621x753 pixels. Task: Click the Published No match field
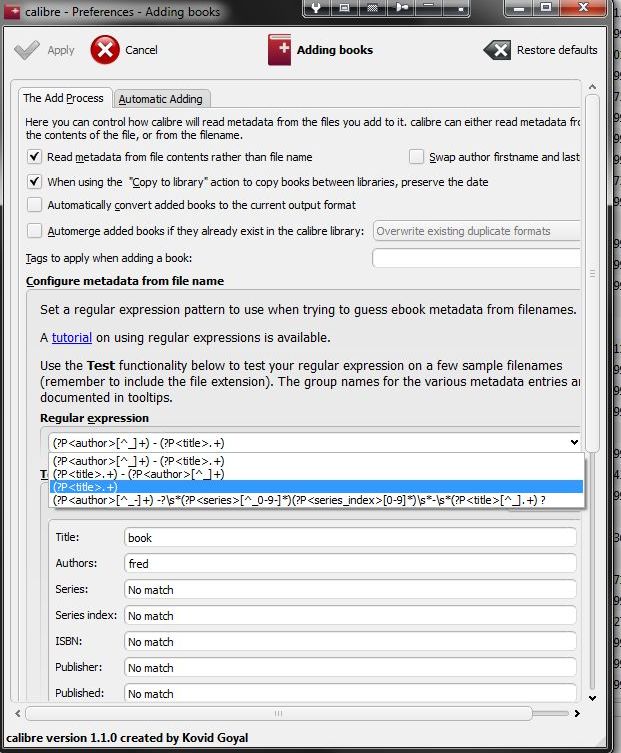pos(350,693)
